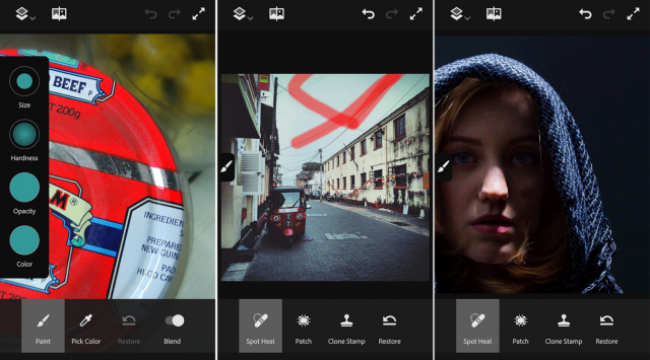The width and height of the screenshot is (650, 360).
Task: Select Restore tool in middle panel
Action: [390, 329]
